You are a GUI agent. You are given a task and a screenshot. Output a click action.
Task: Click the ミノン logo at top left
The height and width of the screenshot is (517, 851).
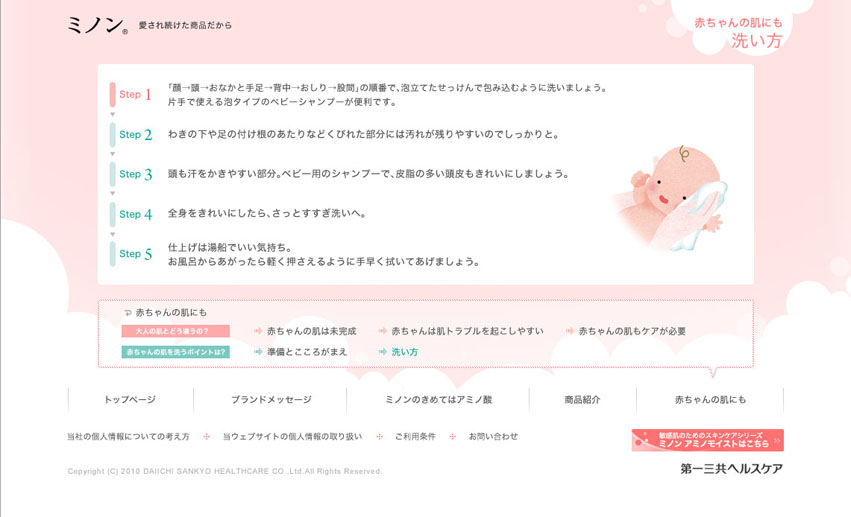pos(98,25)
